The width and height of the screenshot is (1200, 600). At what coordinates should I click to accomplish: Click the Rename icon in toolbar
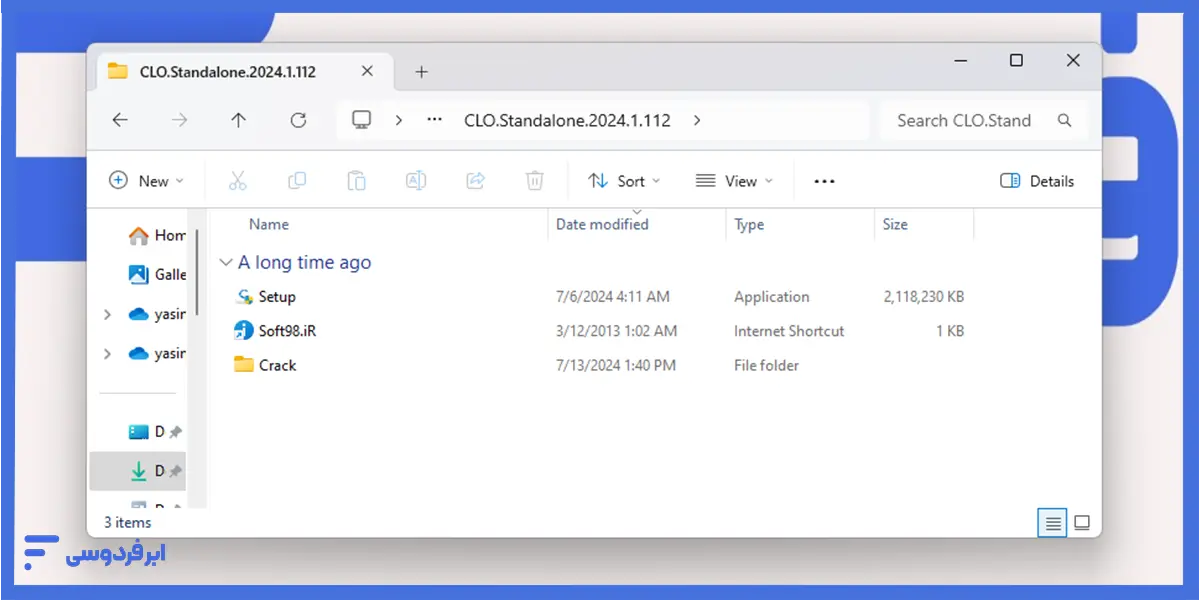coord(416,181)
